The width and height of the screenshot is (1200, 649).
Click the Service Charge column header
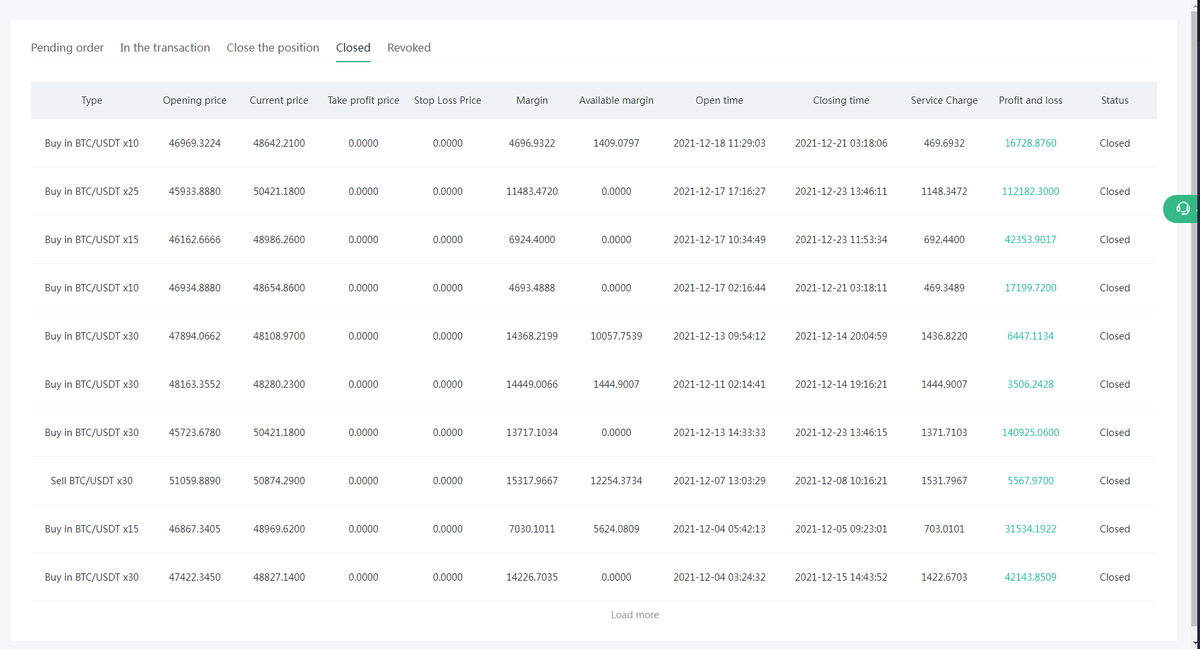coord(944,100)
